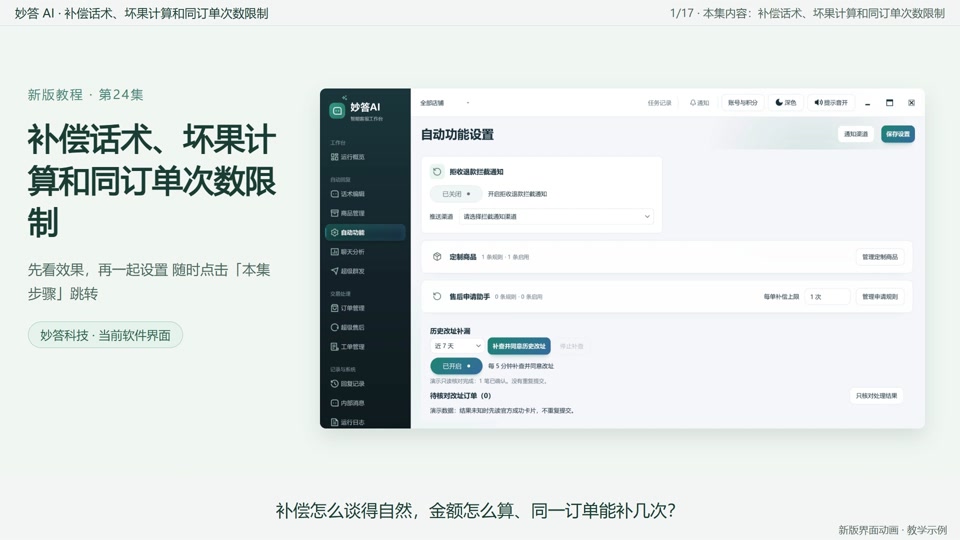Click the 只核对处理结果 button
Image resolution: width=960 pixels, height=540 pixels.
pyautogui.click(x=876, y=396)
